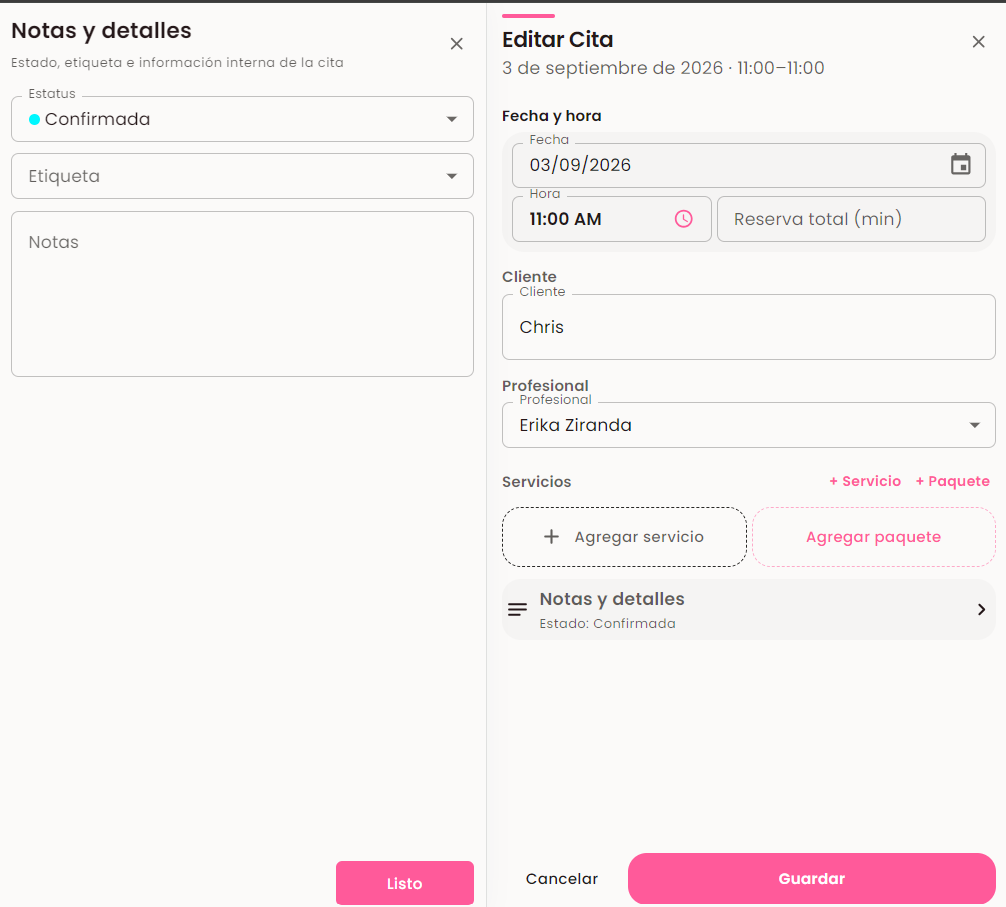Click the Agregar paquete button

click(873, 537)
